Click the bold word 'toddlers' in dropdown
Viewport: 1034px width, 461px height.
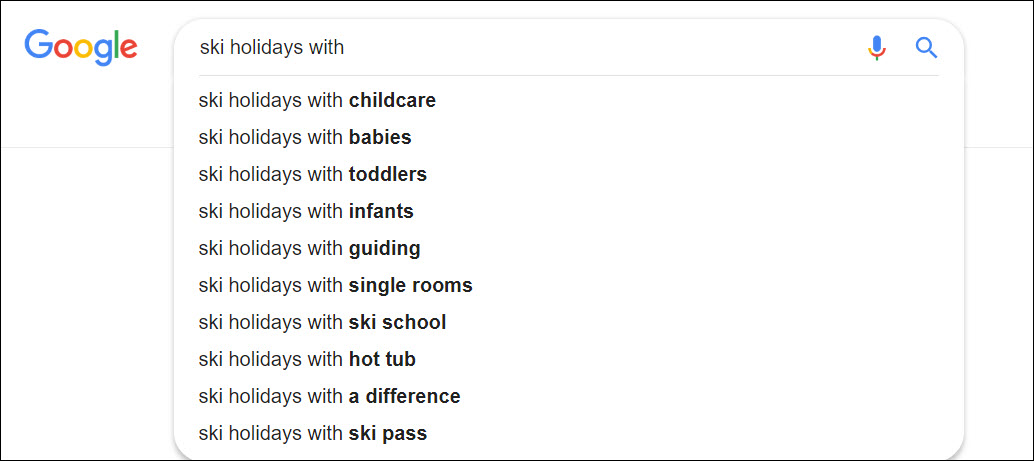(388, 175)
